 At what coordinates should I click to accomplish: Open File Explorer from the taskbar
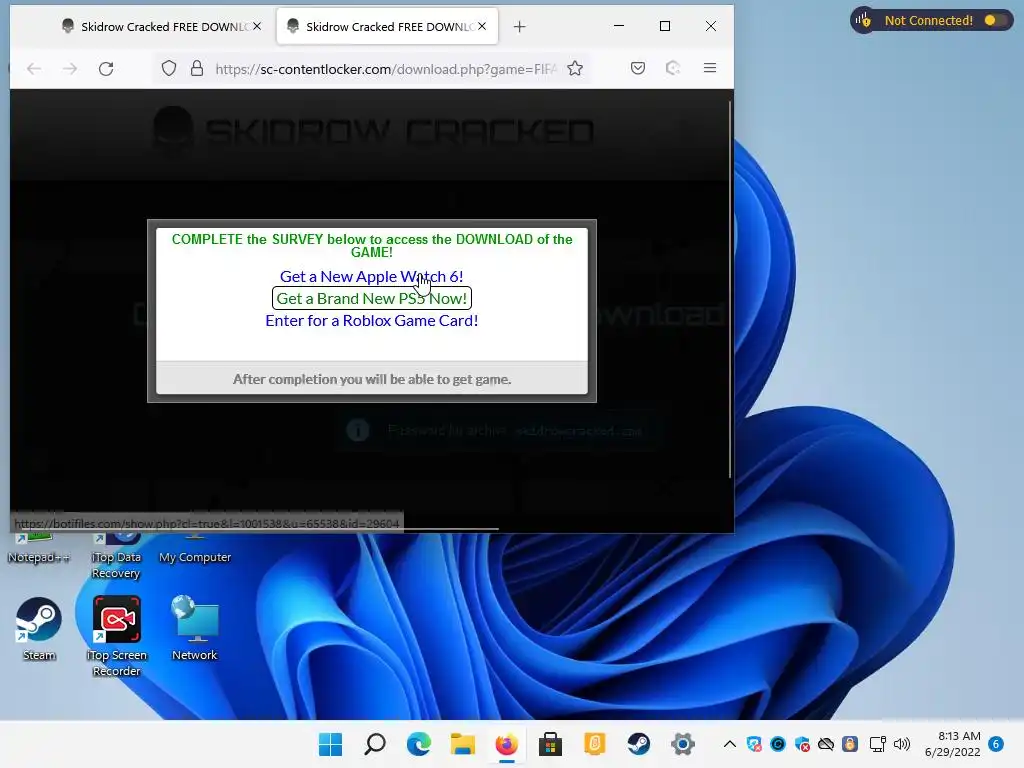click(x=462, y=744)
